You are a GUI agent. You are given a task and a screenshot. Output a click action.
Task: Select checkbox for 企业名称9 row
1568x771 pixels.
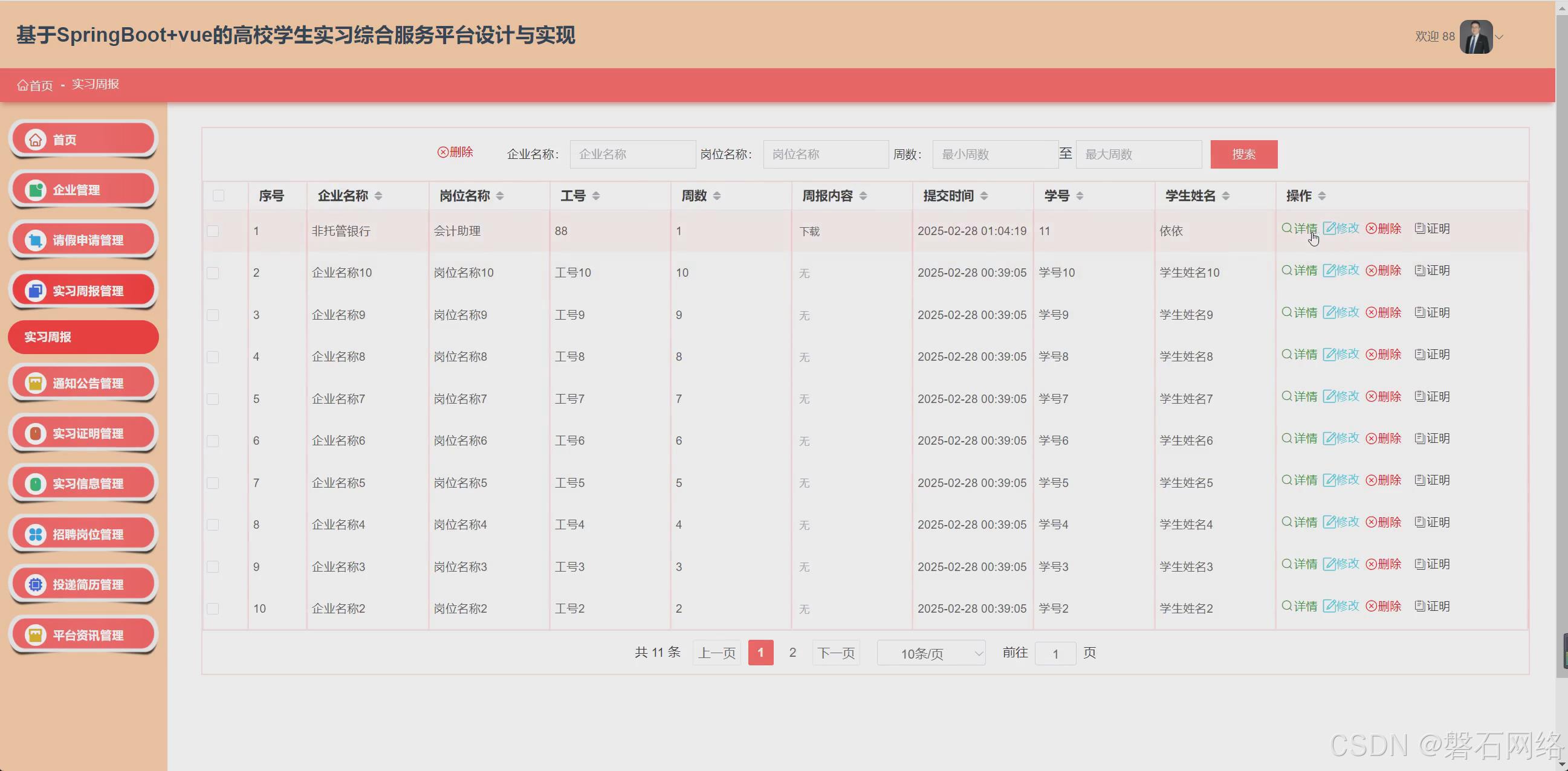[213, 315]
